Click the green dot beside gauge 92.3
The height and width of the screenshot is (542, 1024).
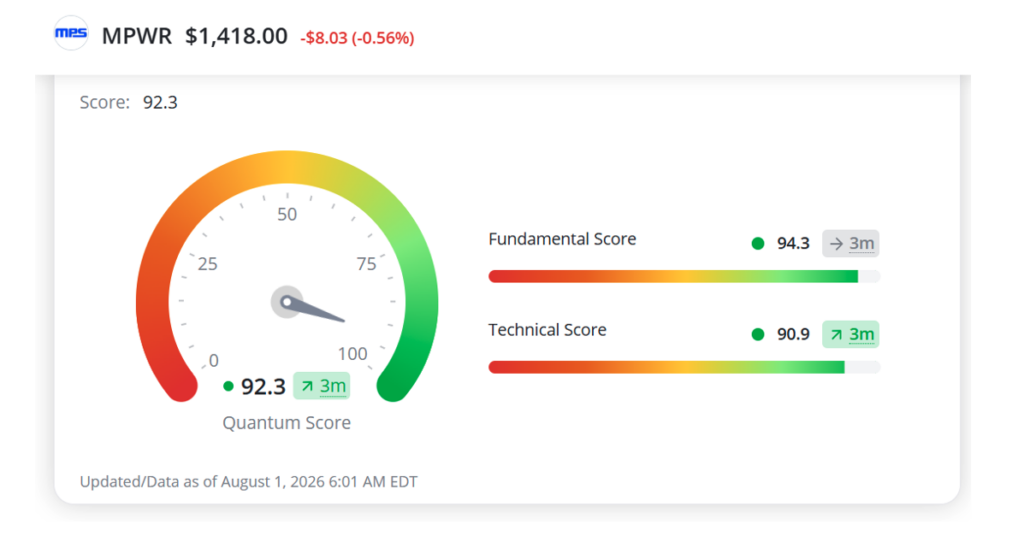tap(228, 386)
